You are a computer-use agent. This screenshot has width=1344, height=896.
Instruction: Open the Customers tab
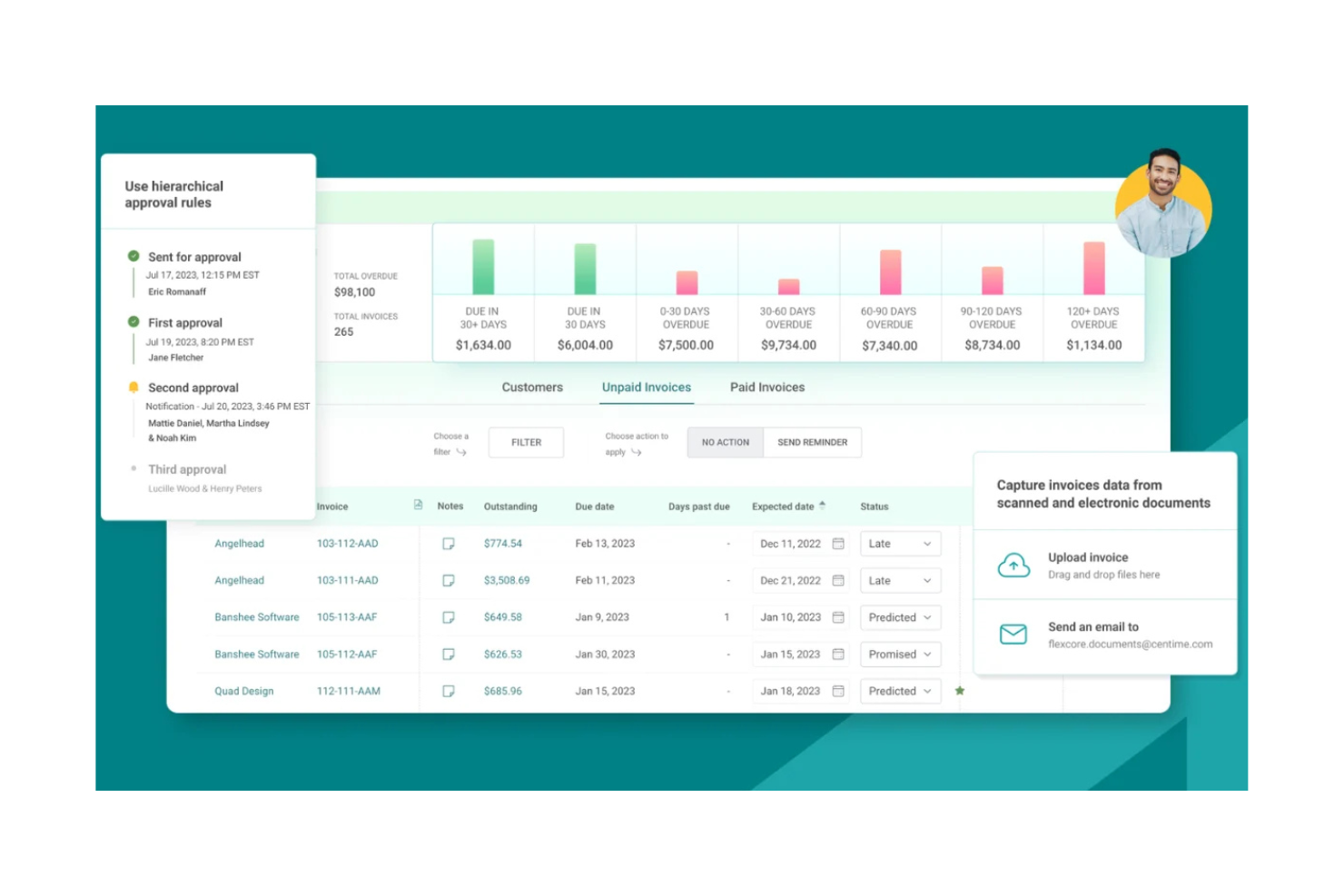532,388
